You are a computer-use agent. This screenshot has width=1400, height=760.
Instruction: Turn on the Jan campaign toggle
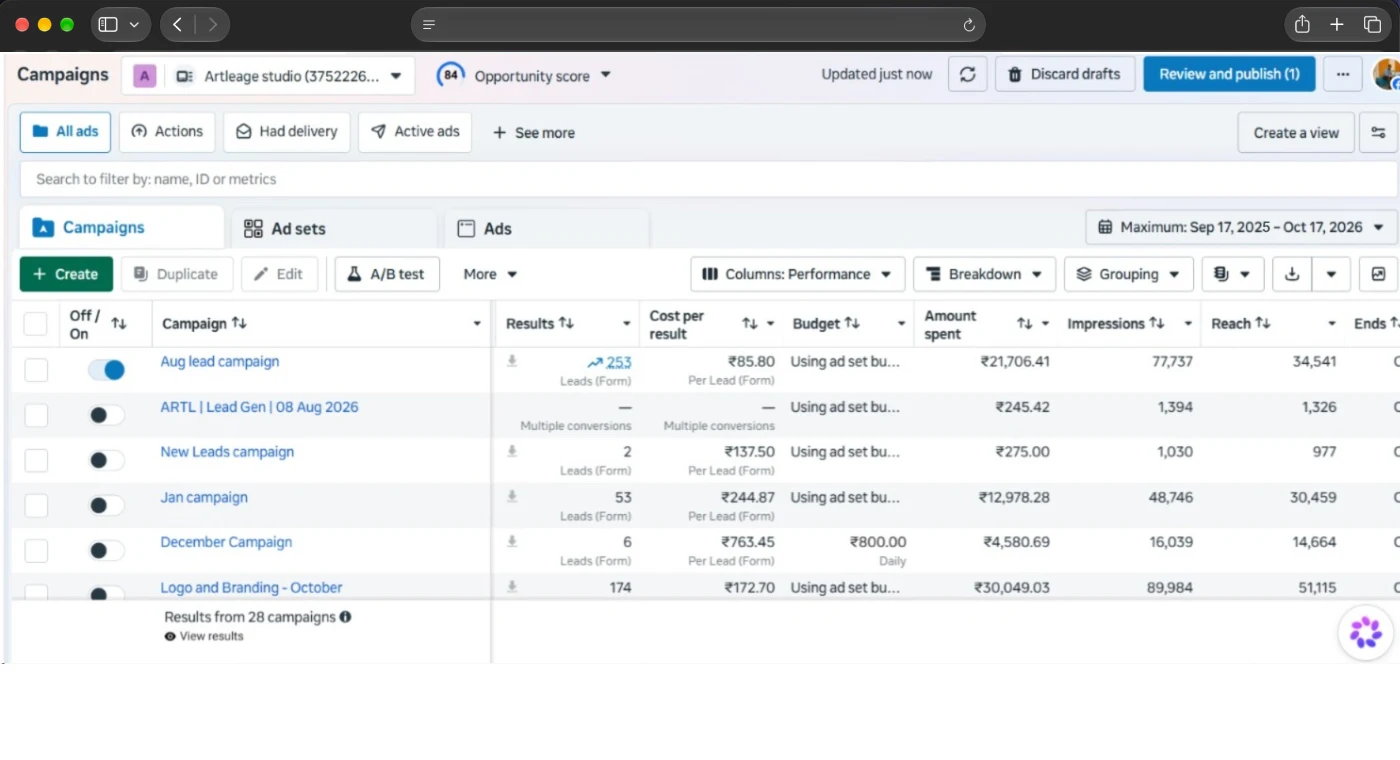coord(106,505)
